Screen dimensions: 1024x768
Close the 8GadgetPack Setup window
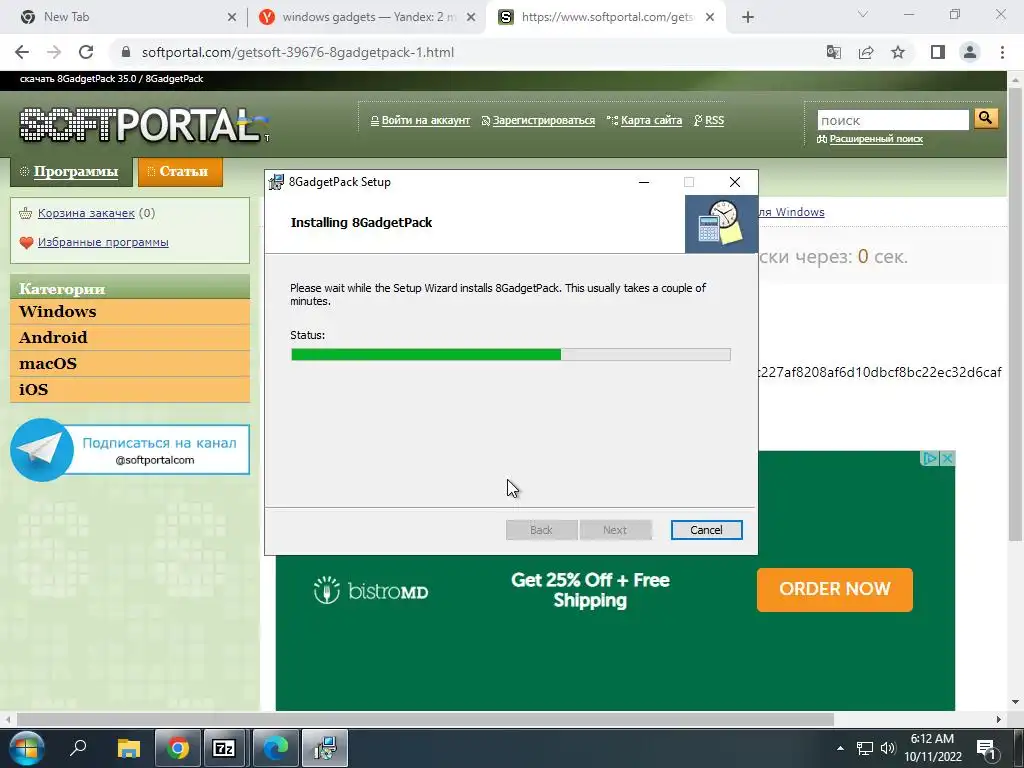click(735, 182)
